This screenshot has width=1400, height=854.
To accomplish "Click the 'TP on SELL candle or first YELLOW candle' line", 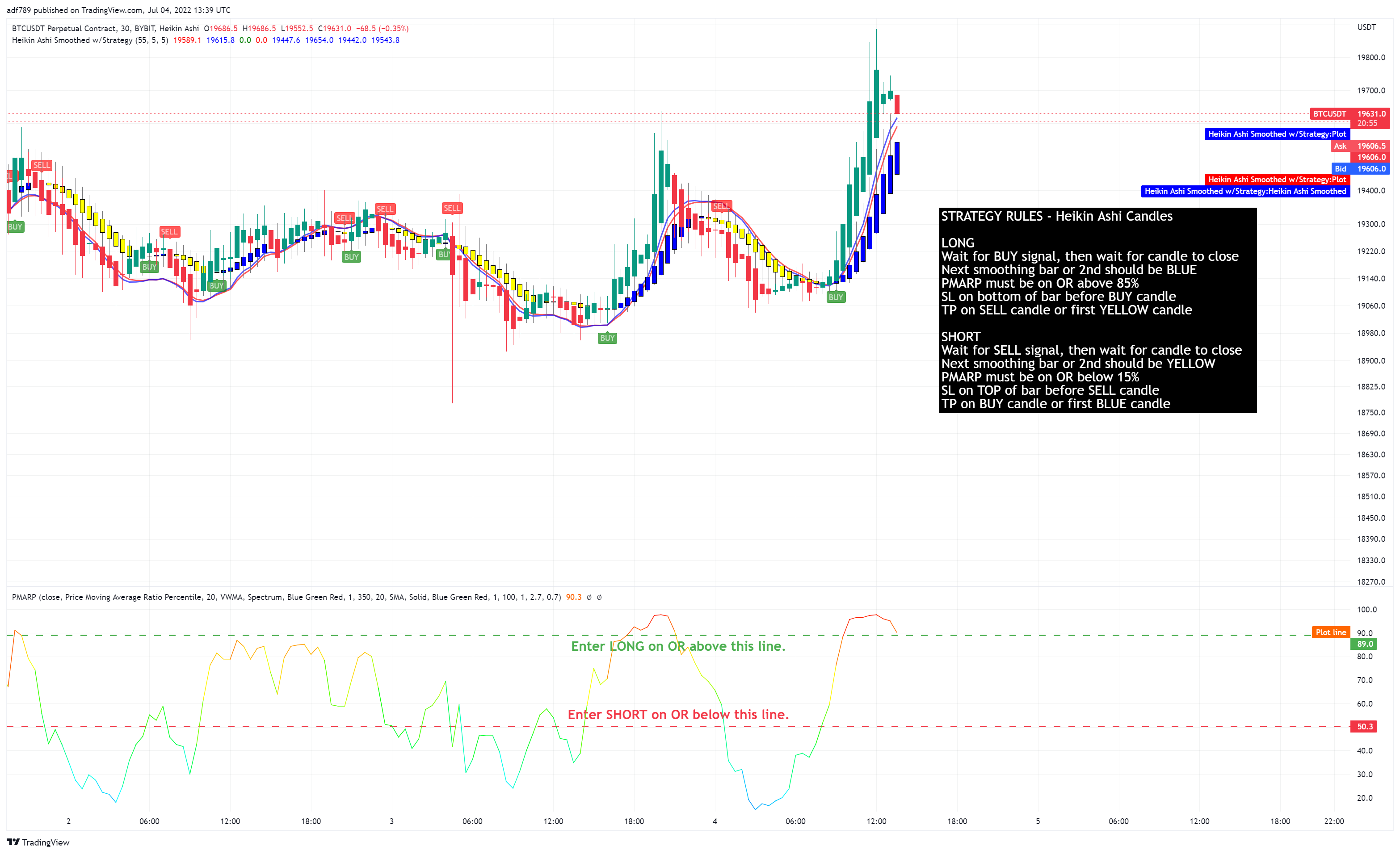I will click(1067, 310).
